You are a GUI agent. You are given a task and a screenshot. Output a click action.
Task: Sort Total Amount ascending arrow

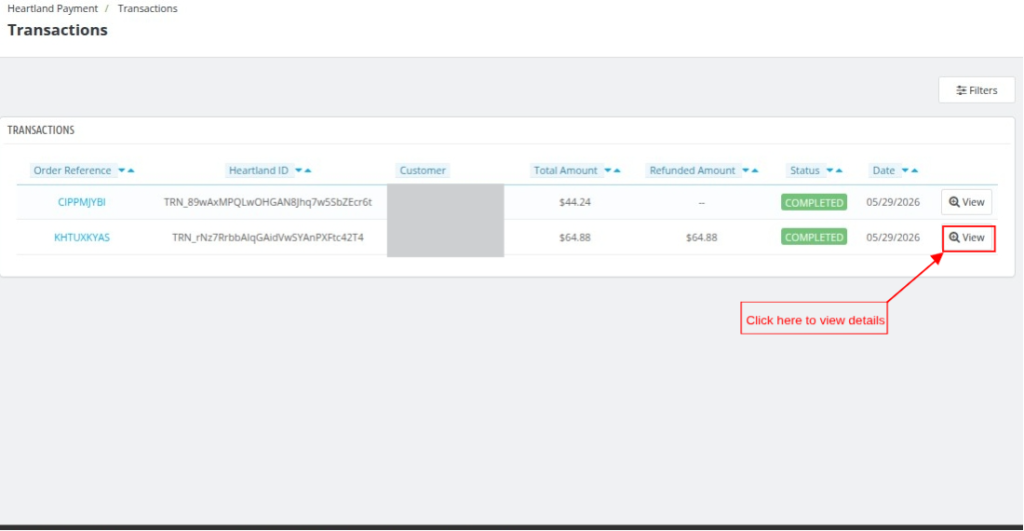[617, 170]
